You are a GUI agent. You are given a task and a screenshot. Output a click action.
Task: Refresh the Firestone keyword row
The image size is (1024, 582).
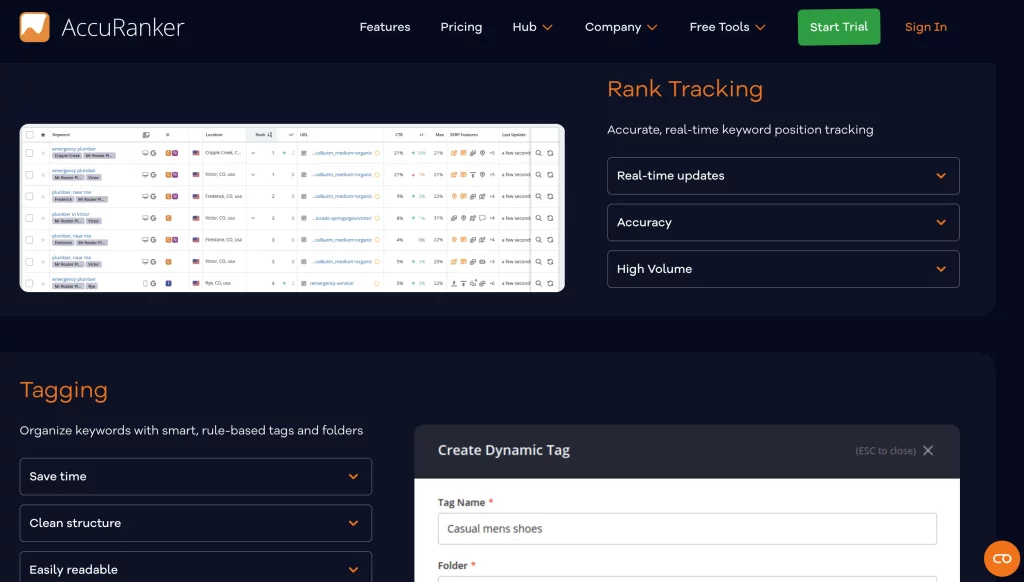(x=551, y=240)
